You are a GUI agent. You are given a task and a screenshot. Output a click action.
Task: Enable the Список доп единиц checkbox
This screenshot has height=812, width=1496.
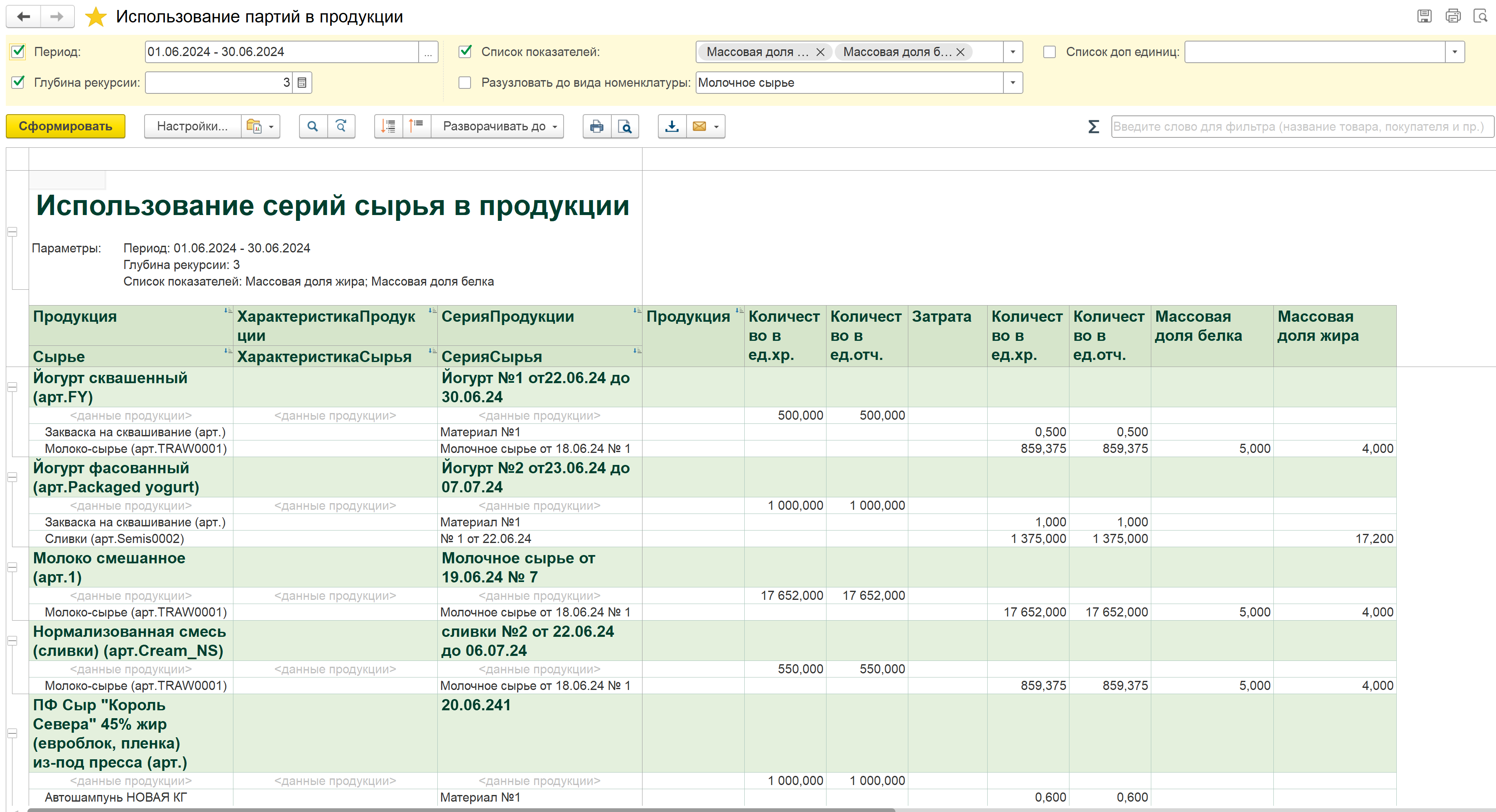pos(1050,51)
